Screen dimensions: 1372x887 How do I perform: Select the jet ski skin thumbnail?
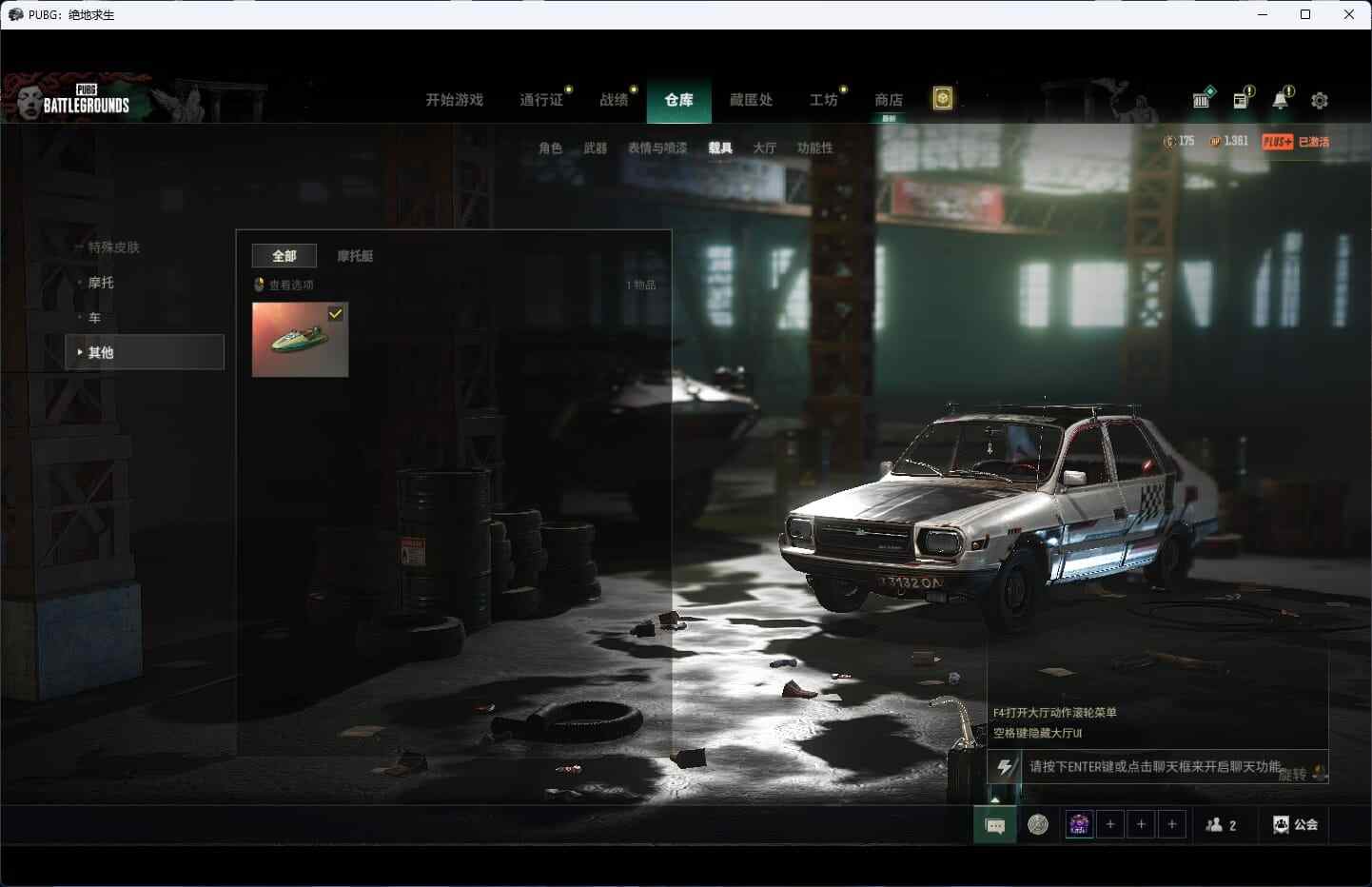(301, 339)
